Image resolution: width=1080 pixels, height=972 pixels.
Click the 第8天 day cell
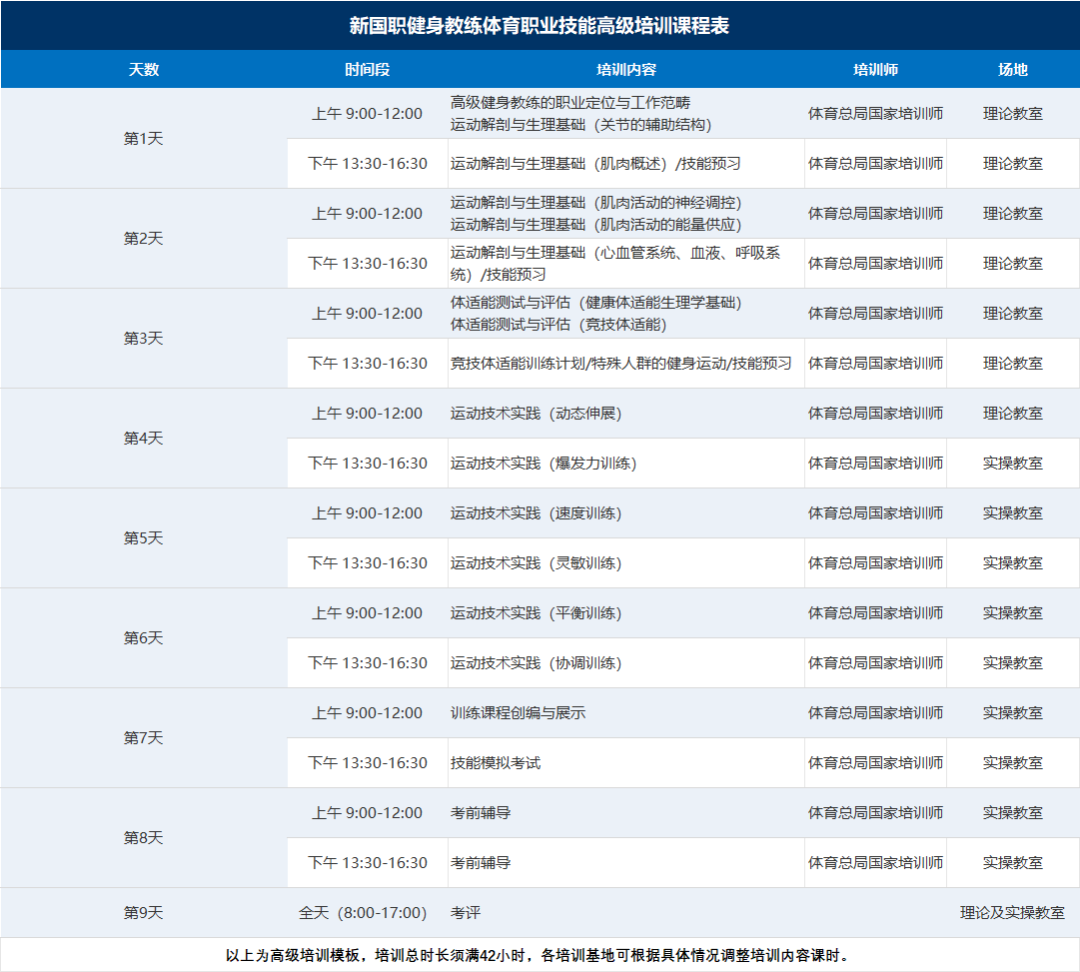point(143,838)
